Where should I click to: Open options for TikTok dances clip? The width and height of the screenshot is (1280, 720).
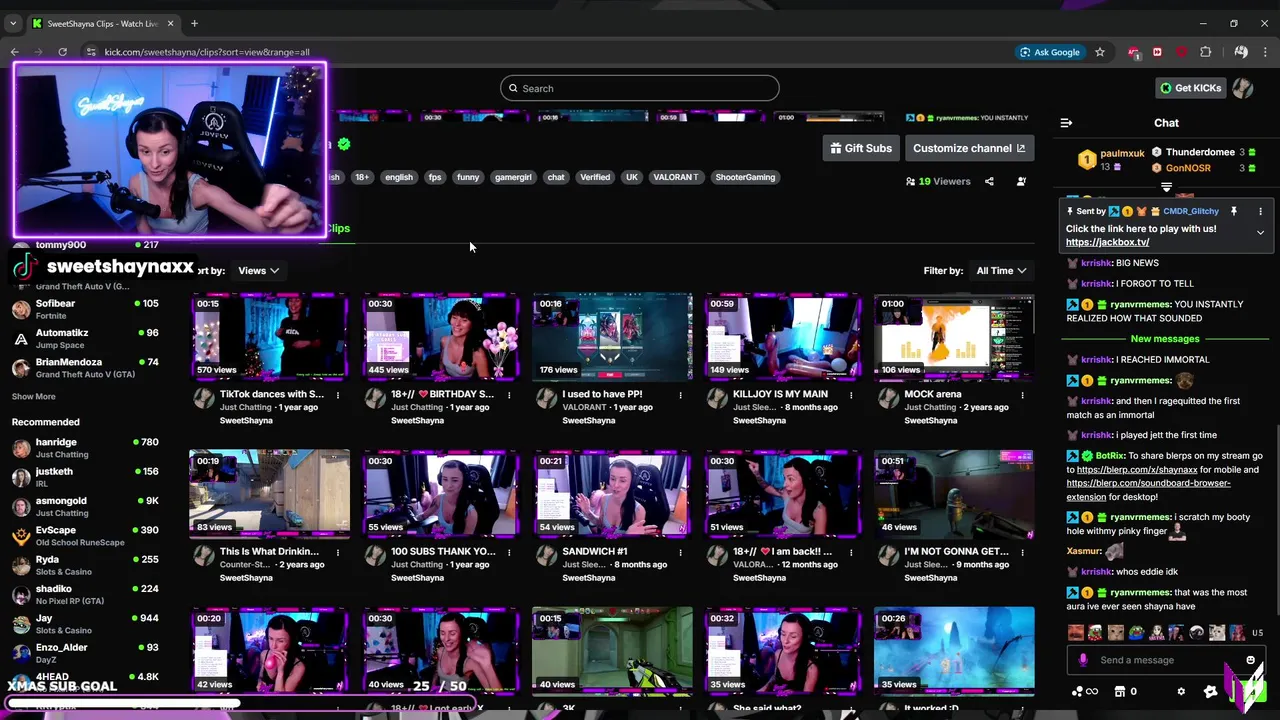pos(338,395)
